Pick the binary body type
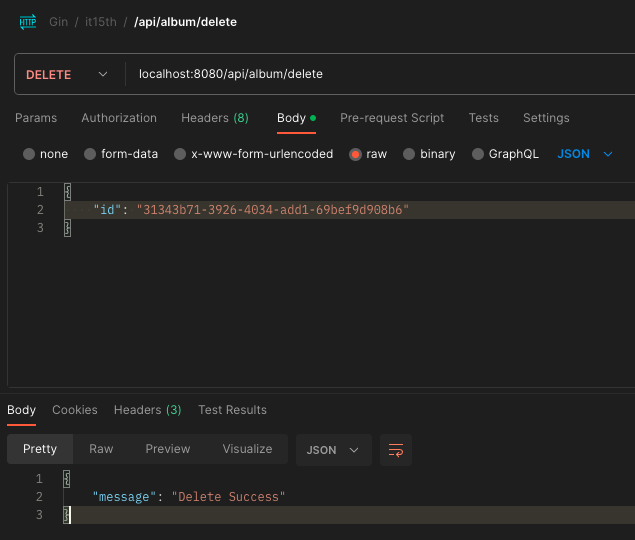 click(409, 154)
